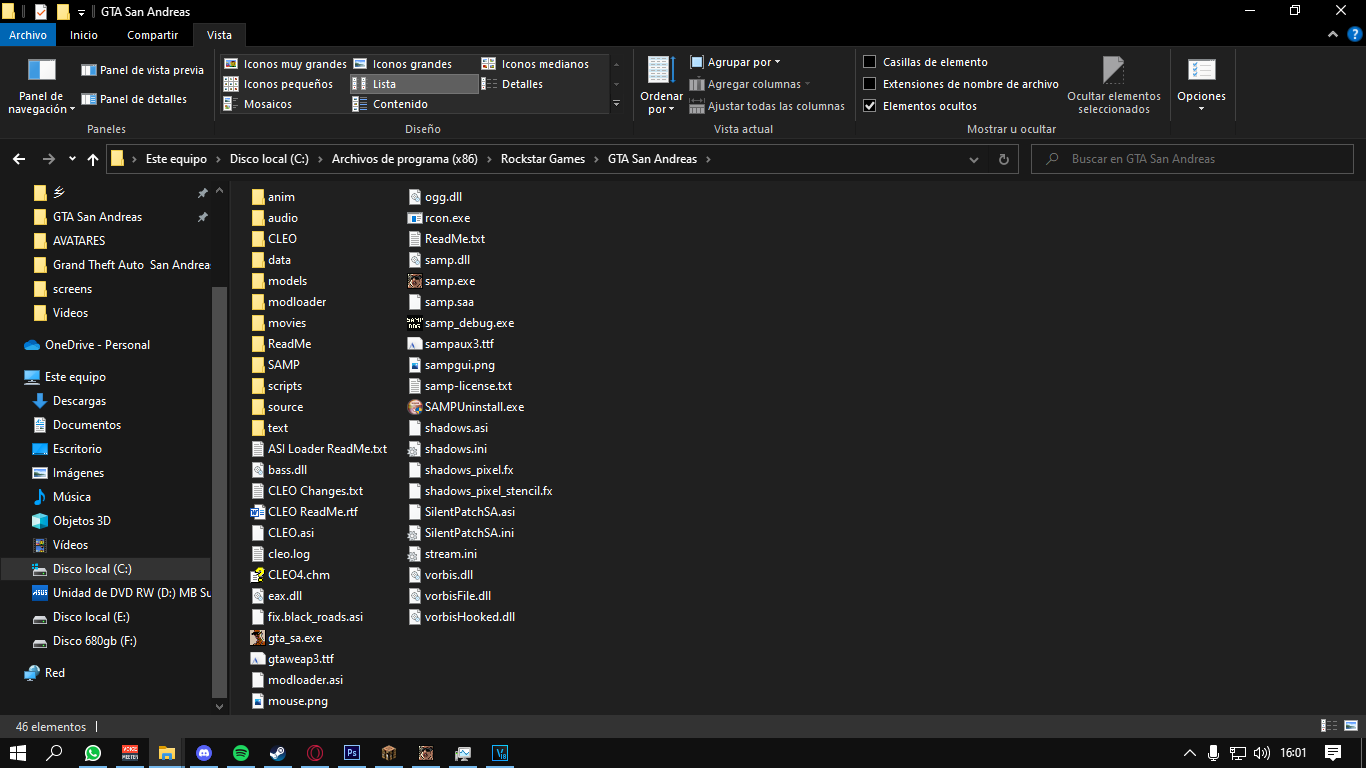Open the notification center button
Viewport: 1366px width, 768px height.
1332,753
